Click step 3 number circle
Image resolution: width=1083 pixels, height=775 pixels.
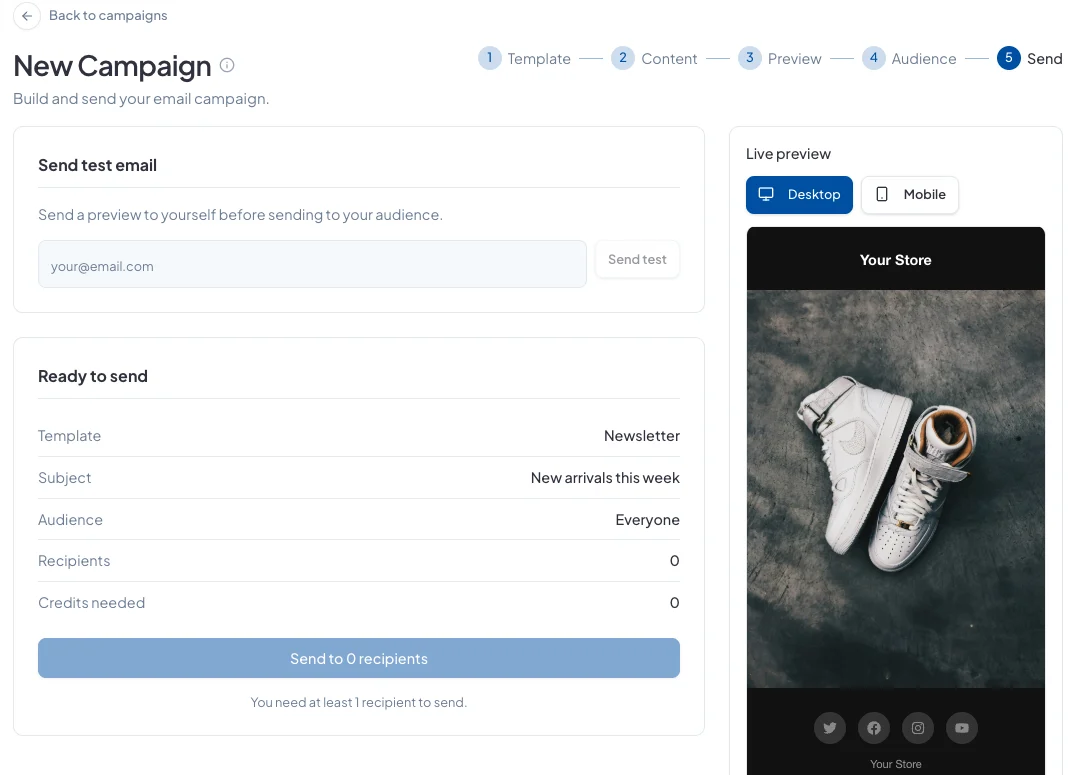pos(749,58)
